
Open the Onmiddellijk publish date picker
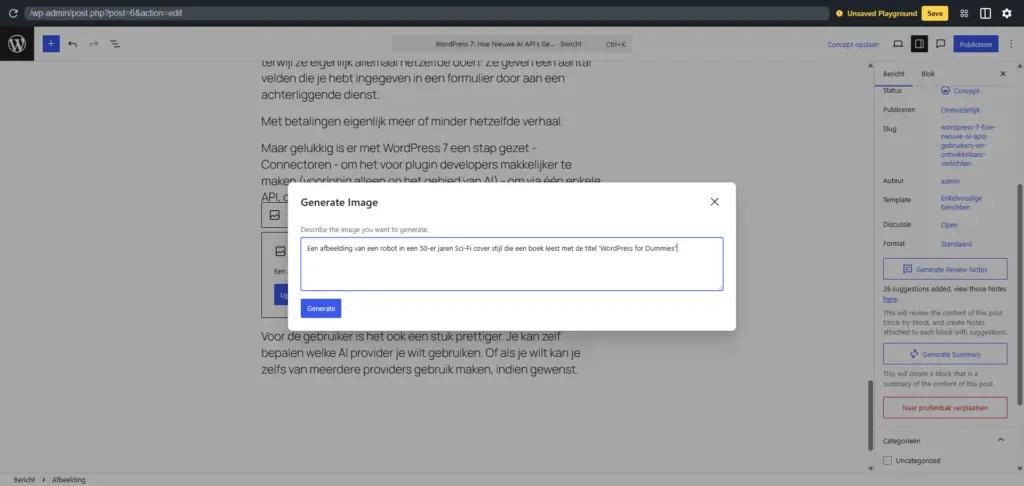pyautogui.click(x=960, y=110)
